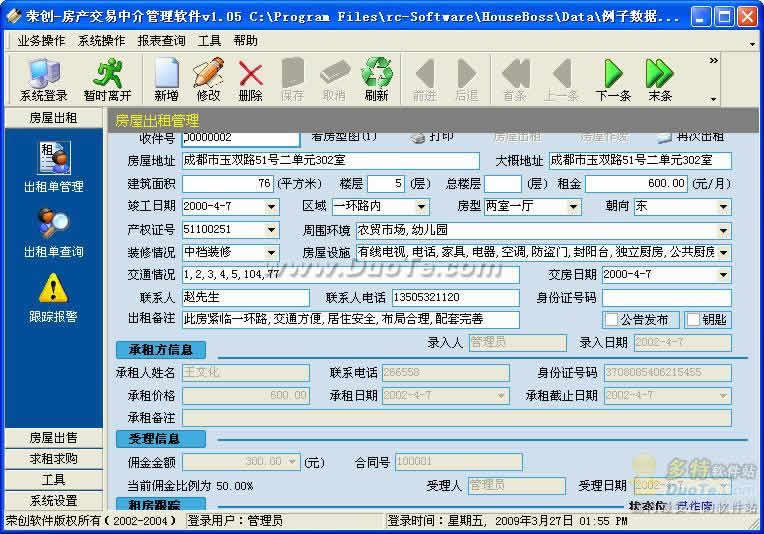The image size is (764, 534).
Task: Click the 大概地址 field
Action: click(640, 161)
